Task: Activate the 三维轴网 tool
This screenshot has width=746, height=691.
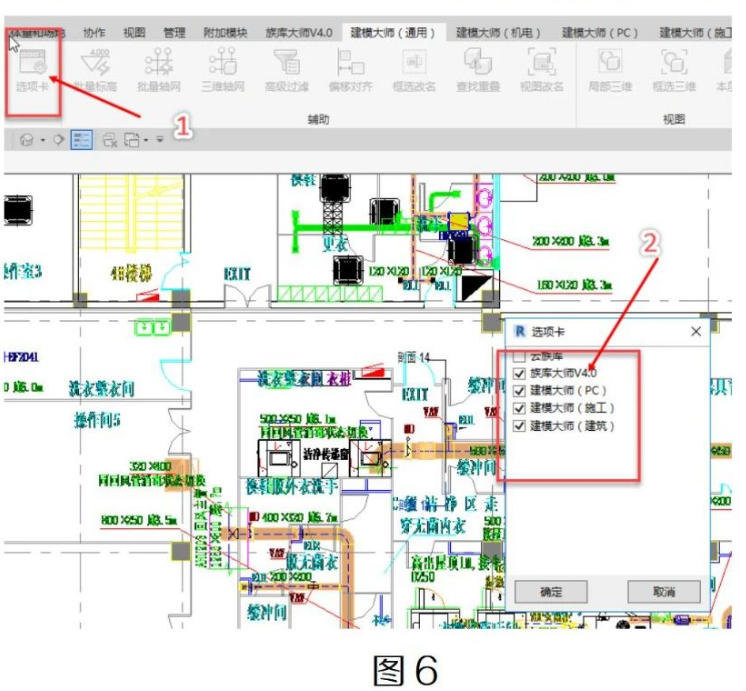Action: tap(223, 70)
